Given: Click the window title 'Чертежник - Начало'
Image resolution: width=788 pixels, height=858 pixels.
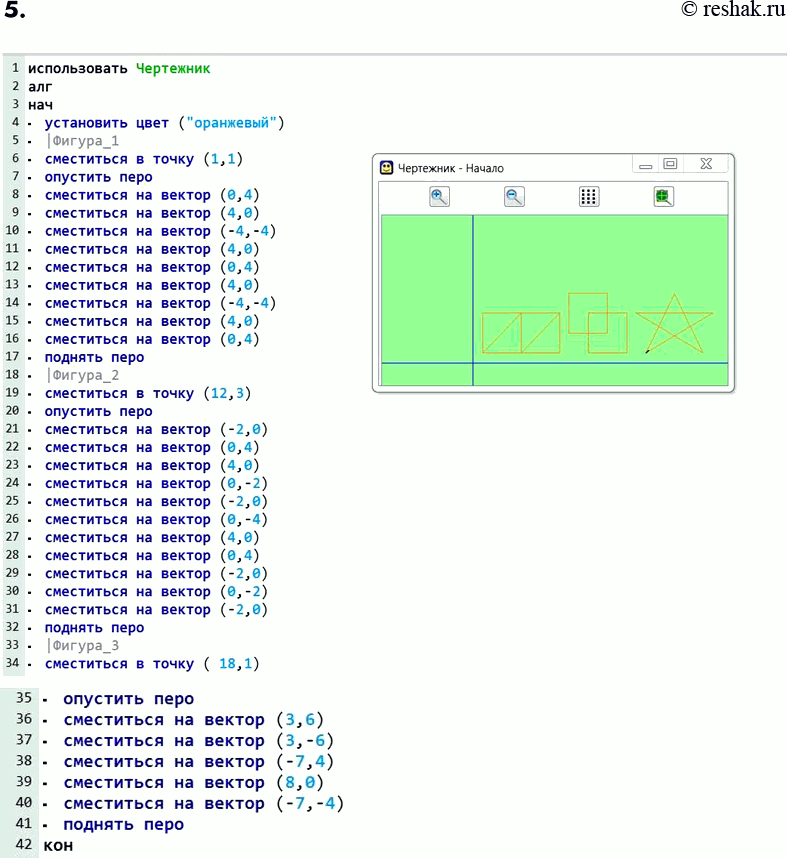Looking at the screenshot, I should (x=450, y=168).
